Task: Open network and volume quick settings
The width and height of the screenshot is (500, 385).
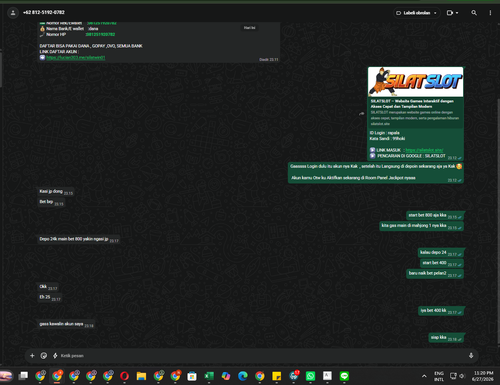Action: (x=457, y=376)
